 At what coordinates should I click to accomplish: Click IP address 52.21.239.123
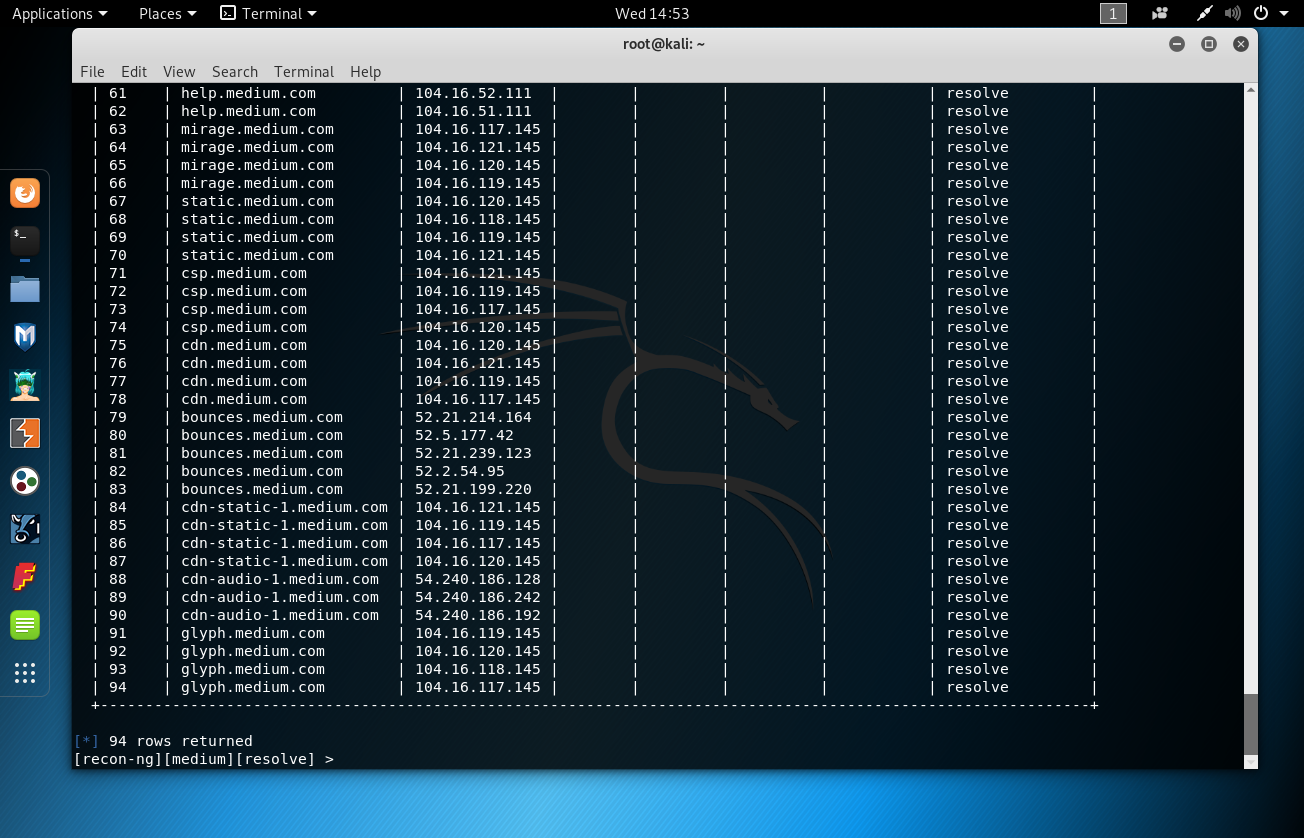473,453
